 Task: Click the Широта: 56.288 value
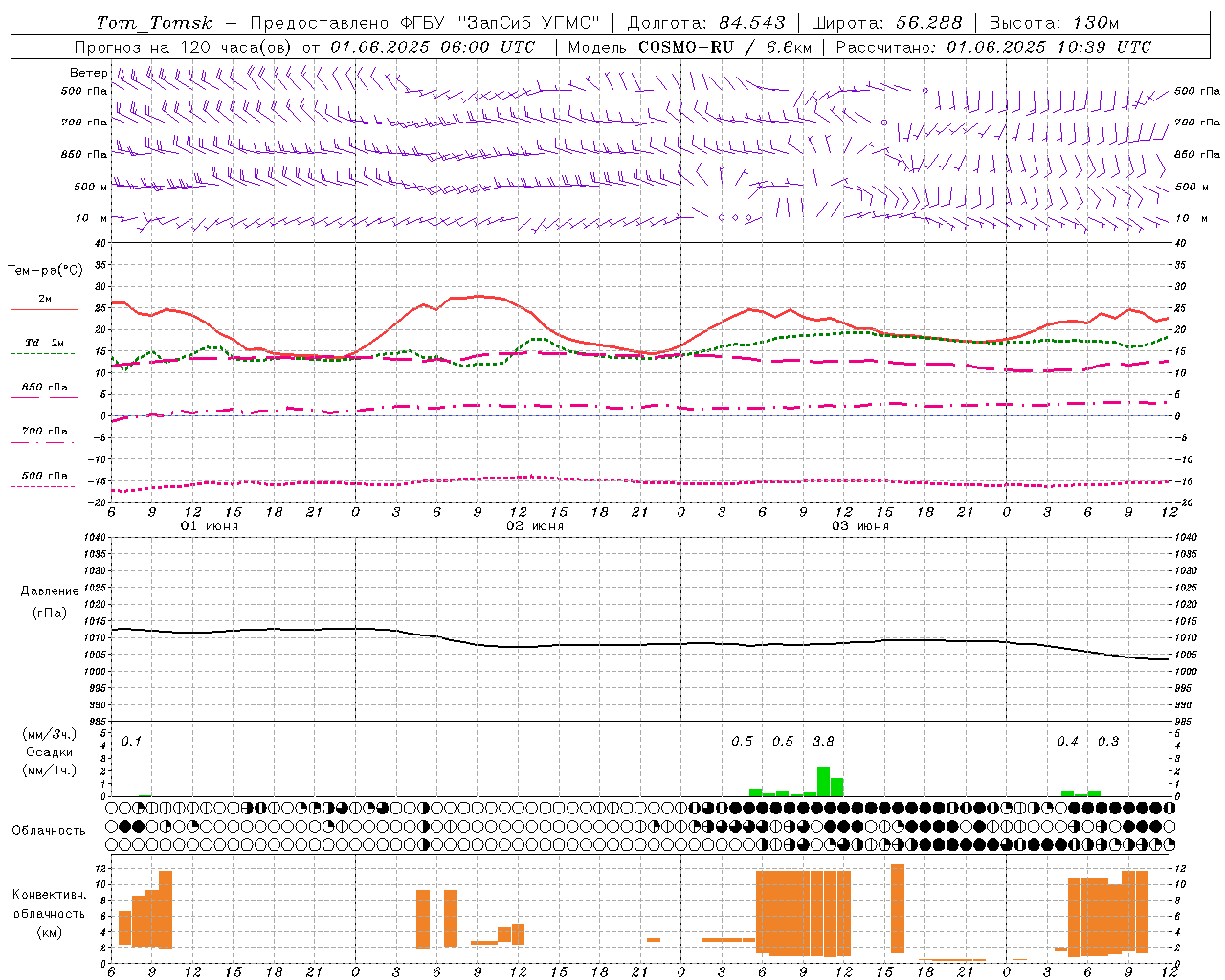pyautogui.click(x=886, y=23)
